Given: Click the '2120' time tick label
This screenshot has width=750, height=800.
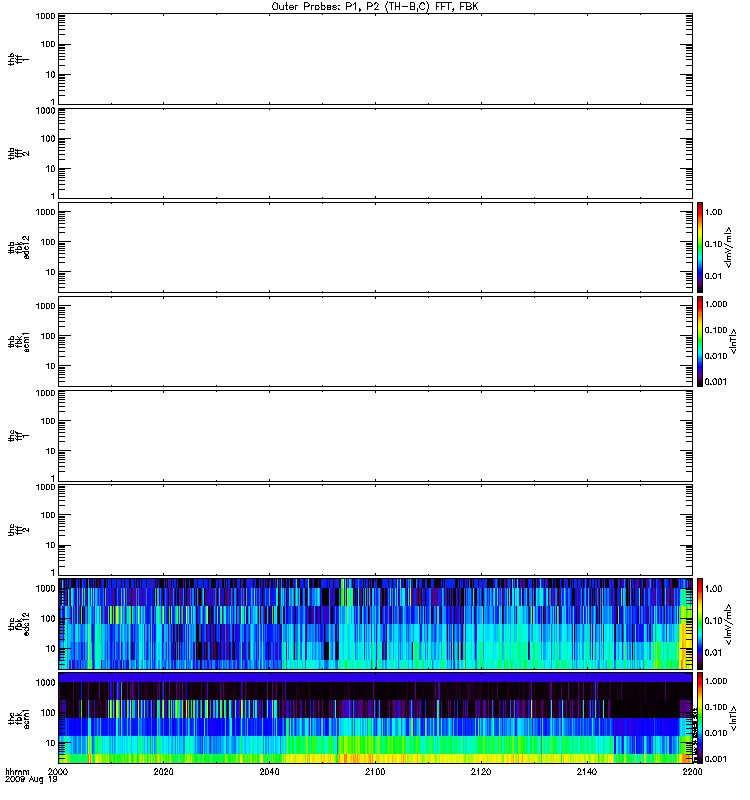Looking at the screenshot, I should tap(481, 771).
